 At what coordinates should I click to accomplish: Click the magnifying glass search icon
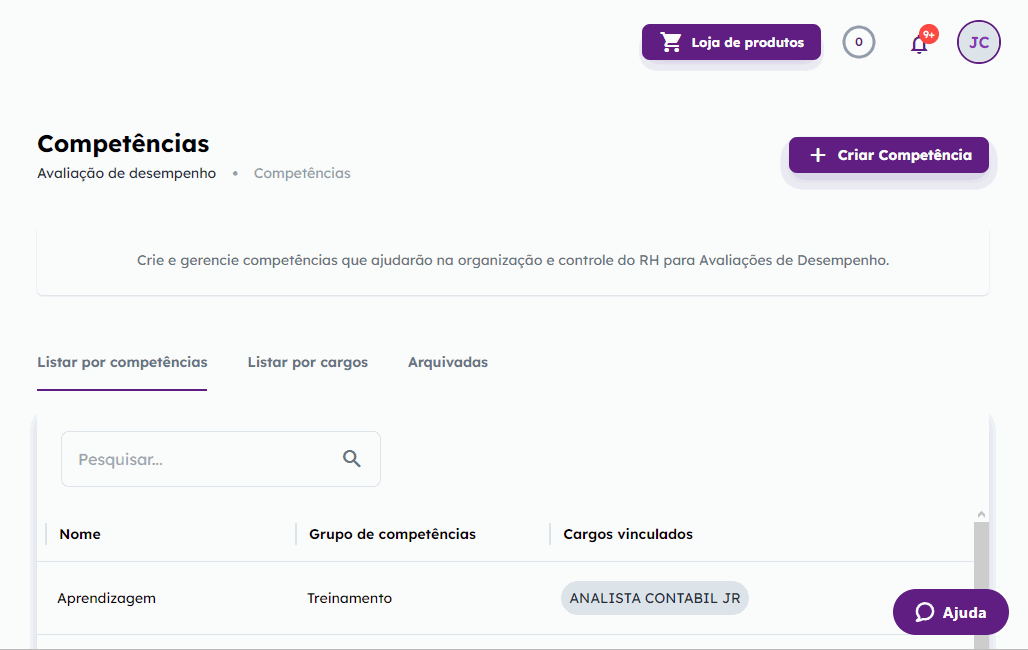pos(352,458)
